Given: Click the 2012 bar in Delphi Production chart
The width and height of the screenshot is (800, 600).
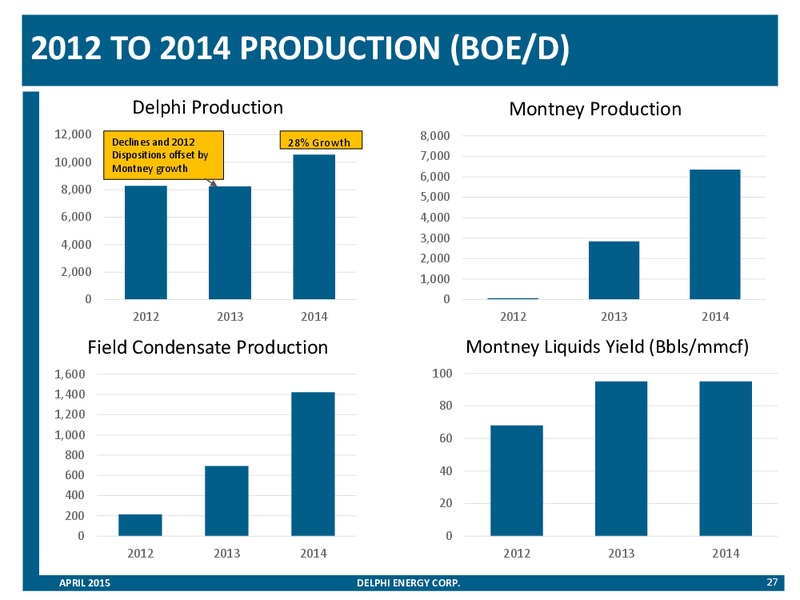Looking at the screenshot, I should coord(146,243).
